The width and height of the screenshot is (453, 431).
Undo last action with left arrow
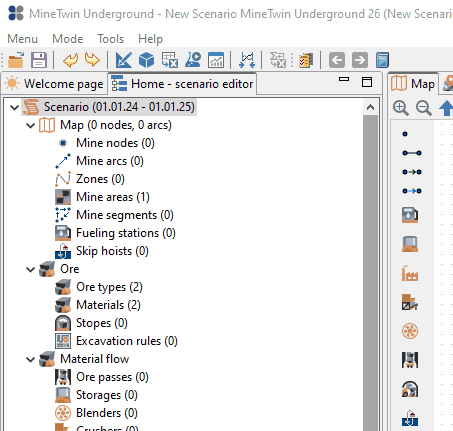pos(71,60)
